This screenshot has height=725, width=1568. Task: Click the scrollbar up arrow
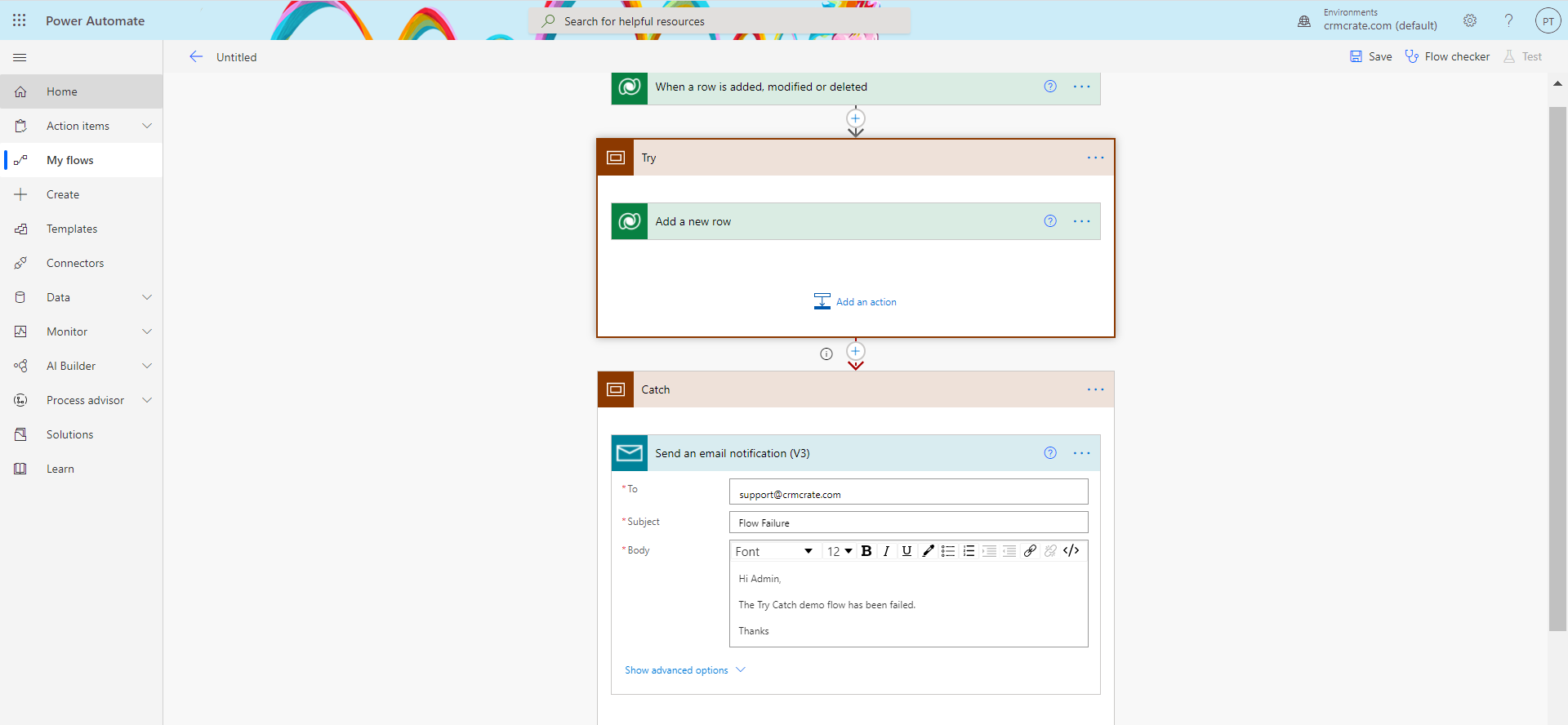pos(1557,83)
